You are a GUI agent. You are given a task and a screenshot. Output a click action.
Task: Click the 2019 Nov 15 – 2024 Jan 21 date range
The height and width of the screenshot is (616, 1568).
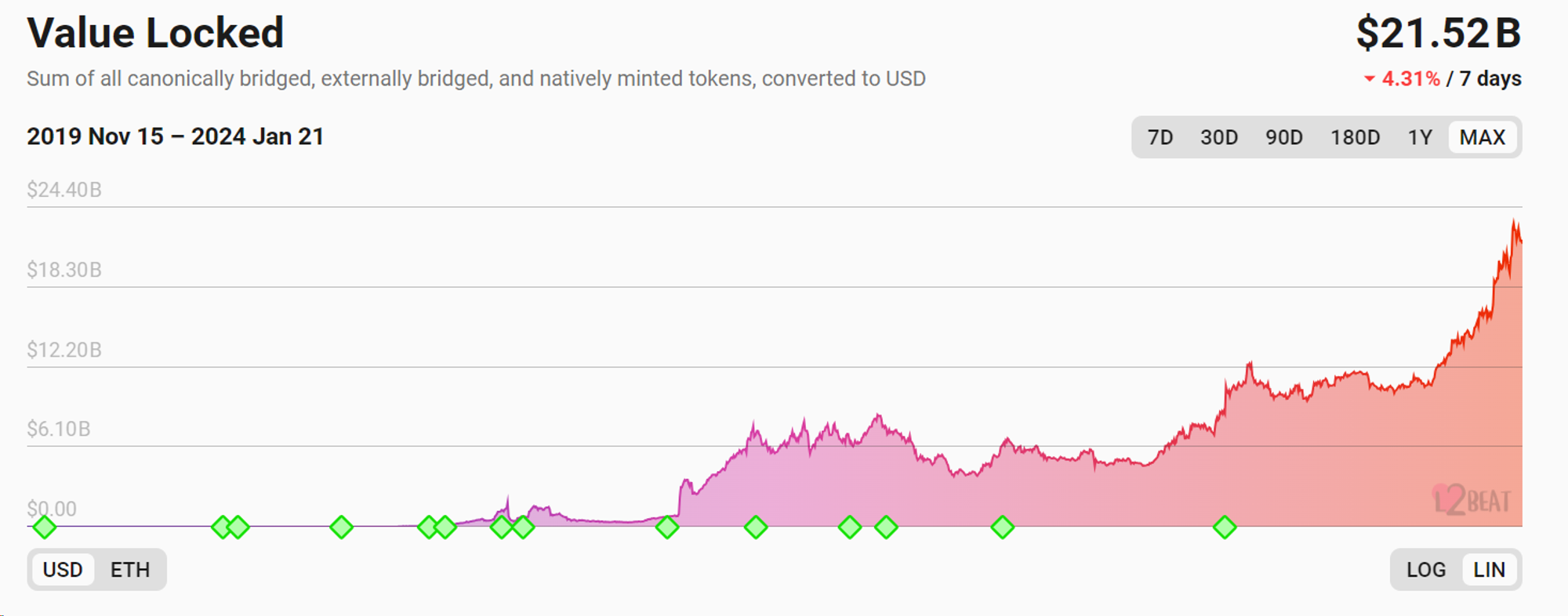pyautogui.click(x=176, y=136)
